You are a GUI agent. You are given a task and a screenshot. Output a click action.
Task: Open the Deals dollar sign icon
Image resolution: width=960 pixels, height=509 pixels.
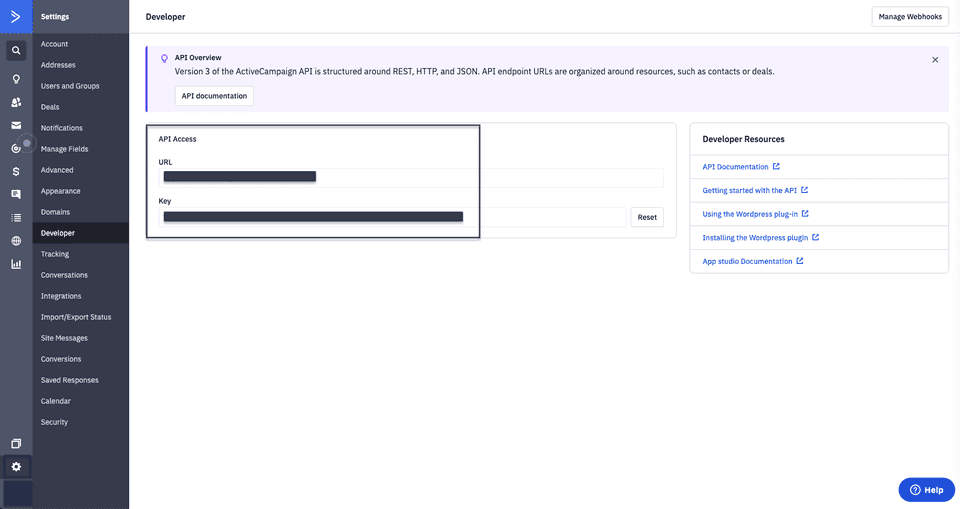(x=16, y=172)
